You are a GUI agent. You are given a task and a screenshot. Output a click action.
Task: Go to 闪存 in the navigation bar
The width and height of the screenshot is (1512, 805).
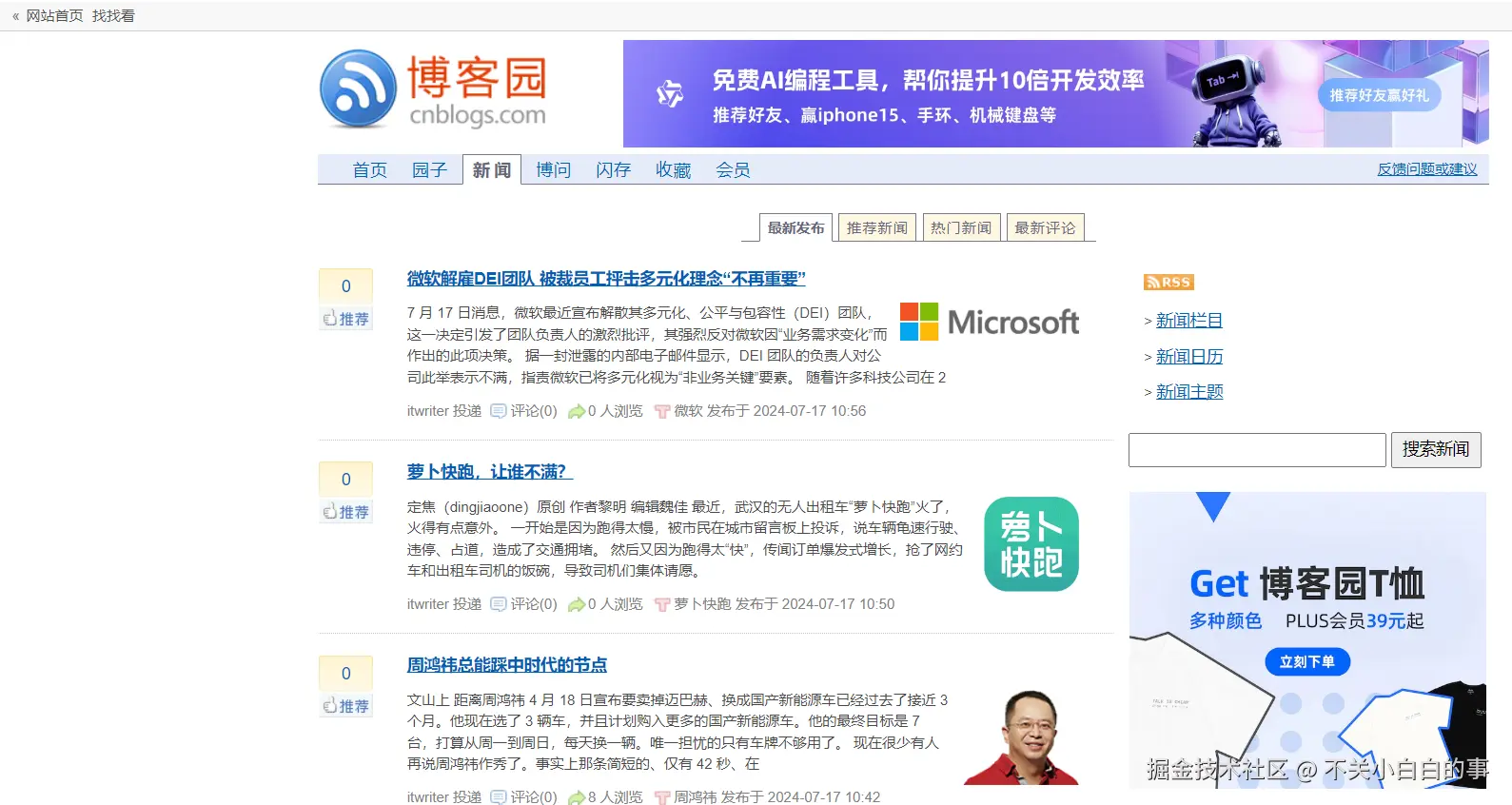pos(613,170)
